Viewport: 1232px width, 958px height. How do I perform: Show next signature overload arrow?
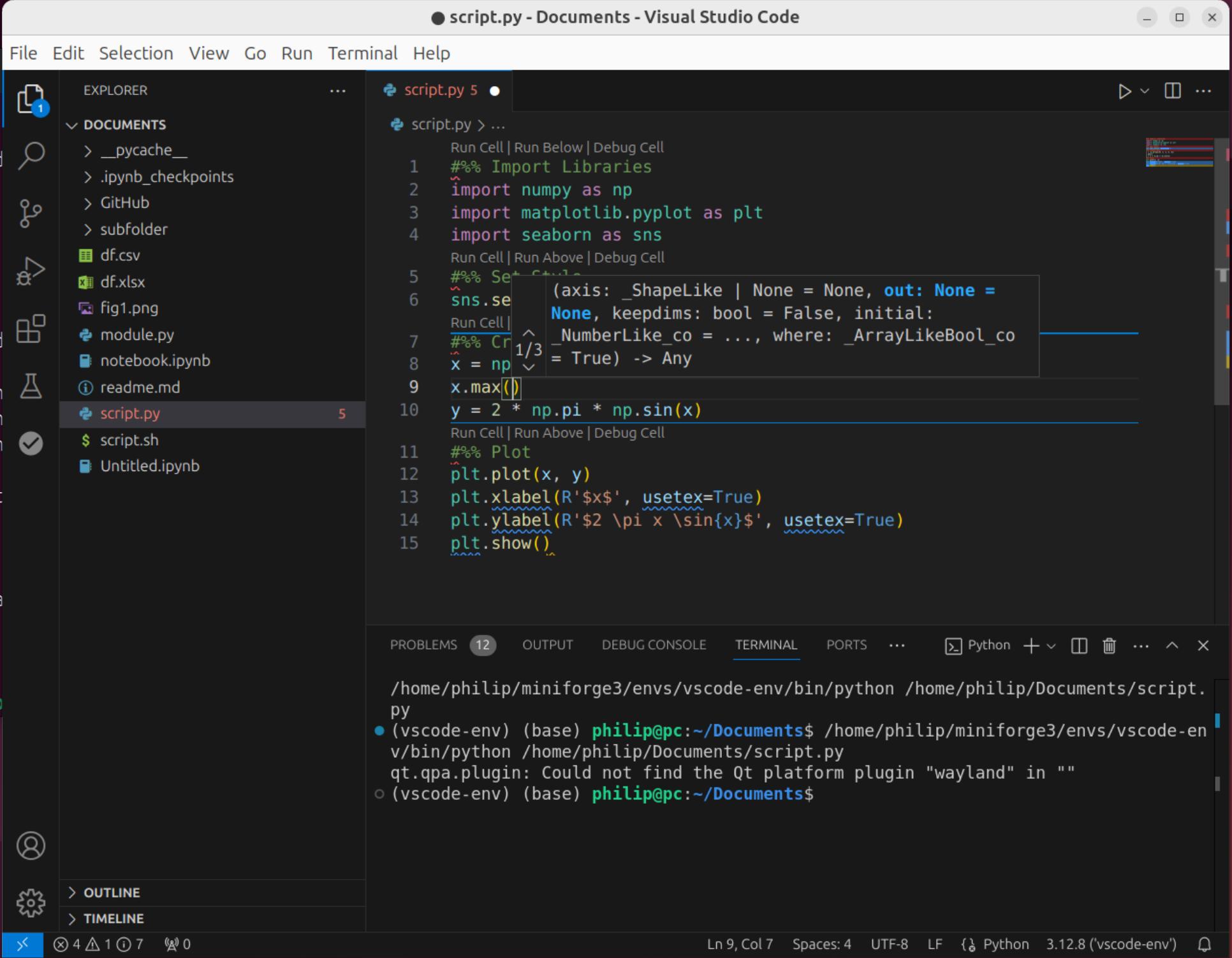[x=529, y=367]
